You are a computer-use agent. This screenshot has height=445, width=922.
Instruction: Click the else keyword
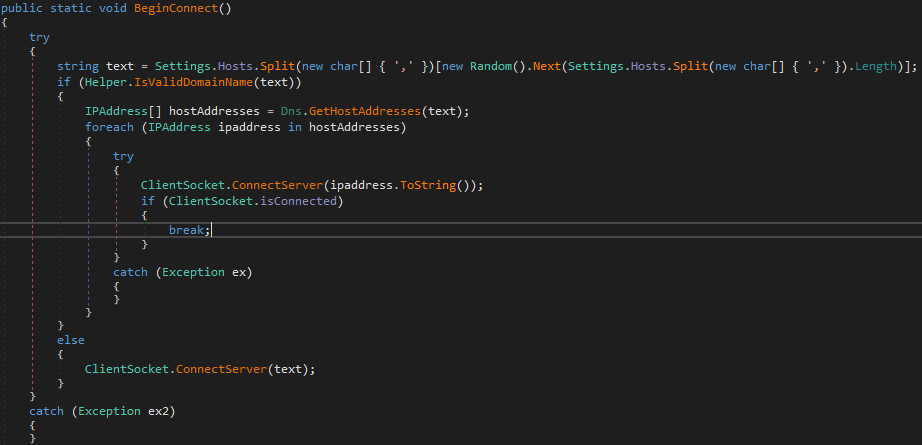[x=70, y=340]
